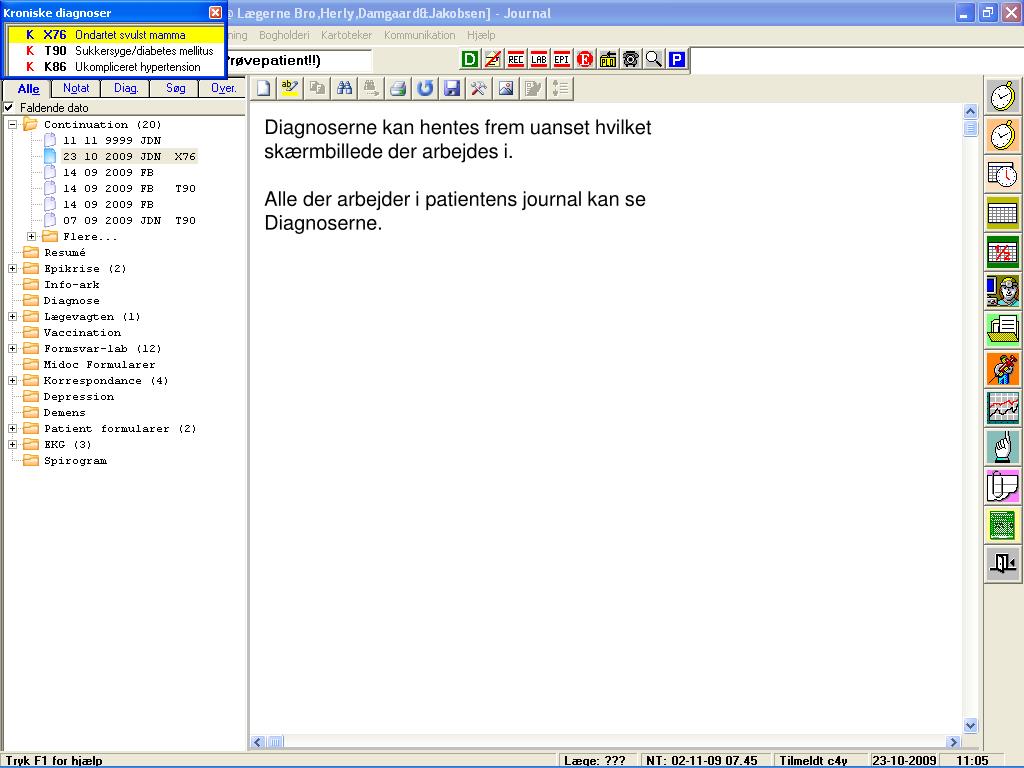Click the grey-background stopwatch icon in sidebar
1024x768 pixels.
(1003, 97)
